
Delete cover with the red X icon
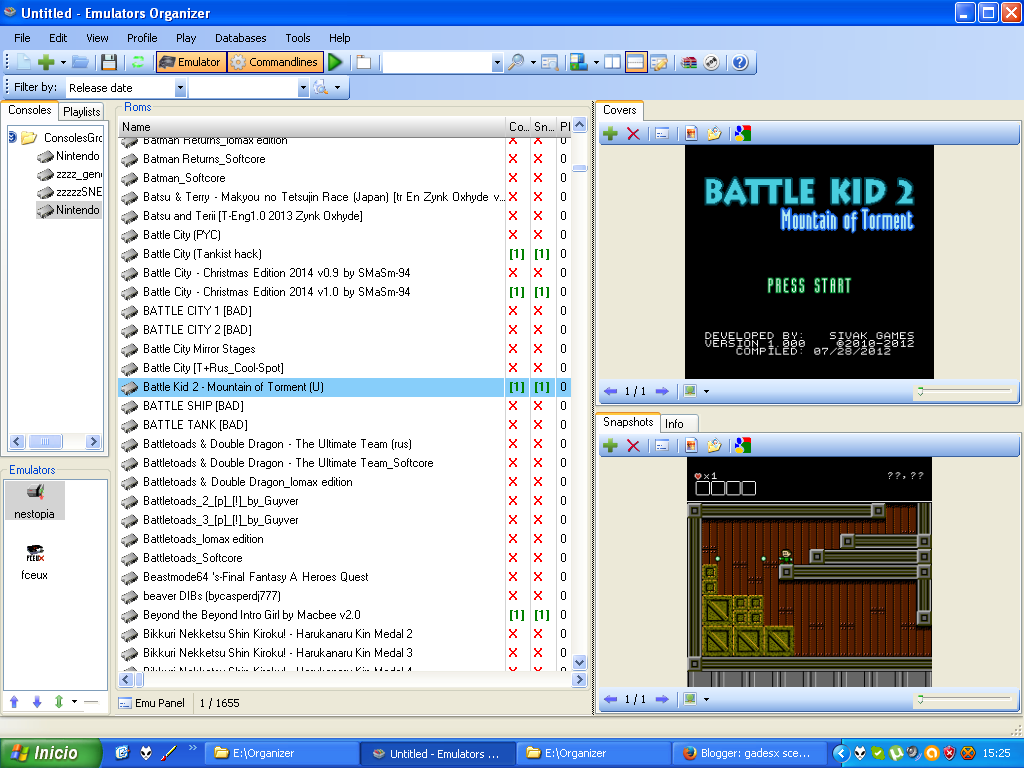pos(633,134)
